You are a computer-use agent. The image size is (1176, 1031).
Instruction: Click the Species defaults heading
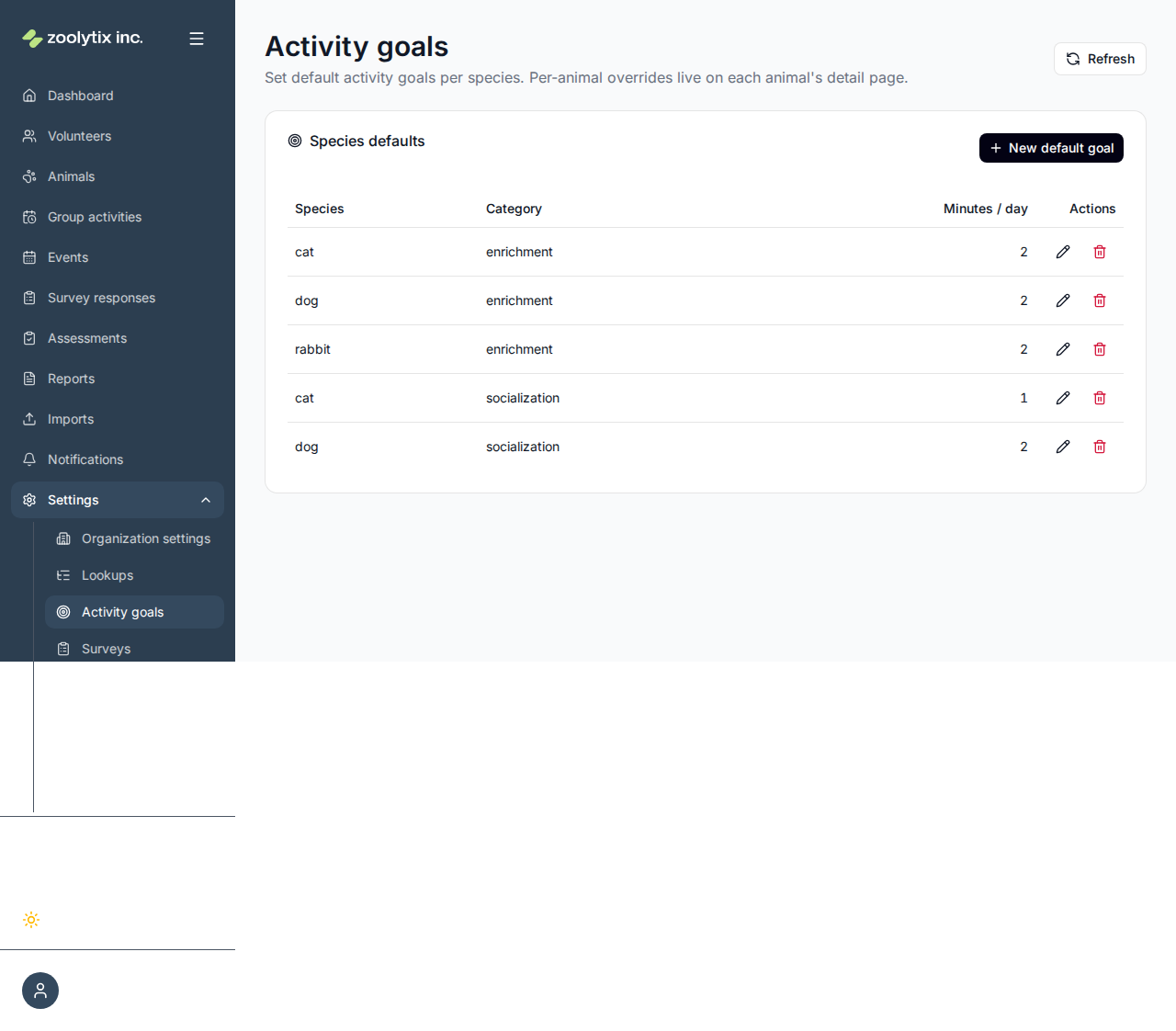coord(367,141)
